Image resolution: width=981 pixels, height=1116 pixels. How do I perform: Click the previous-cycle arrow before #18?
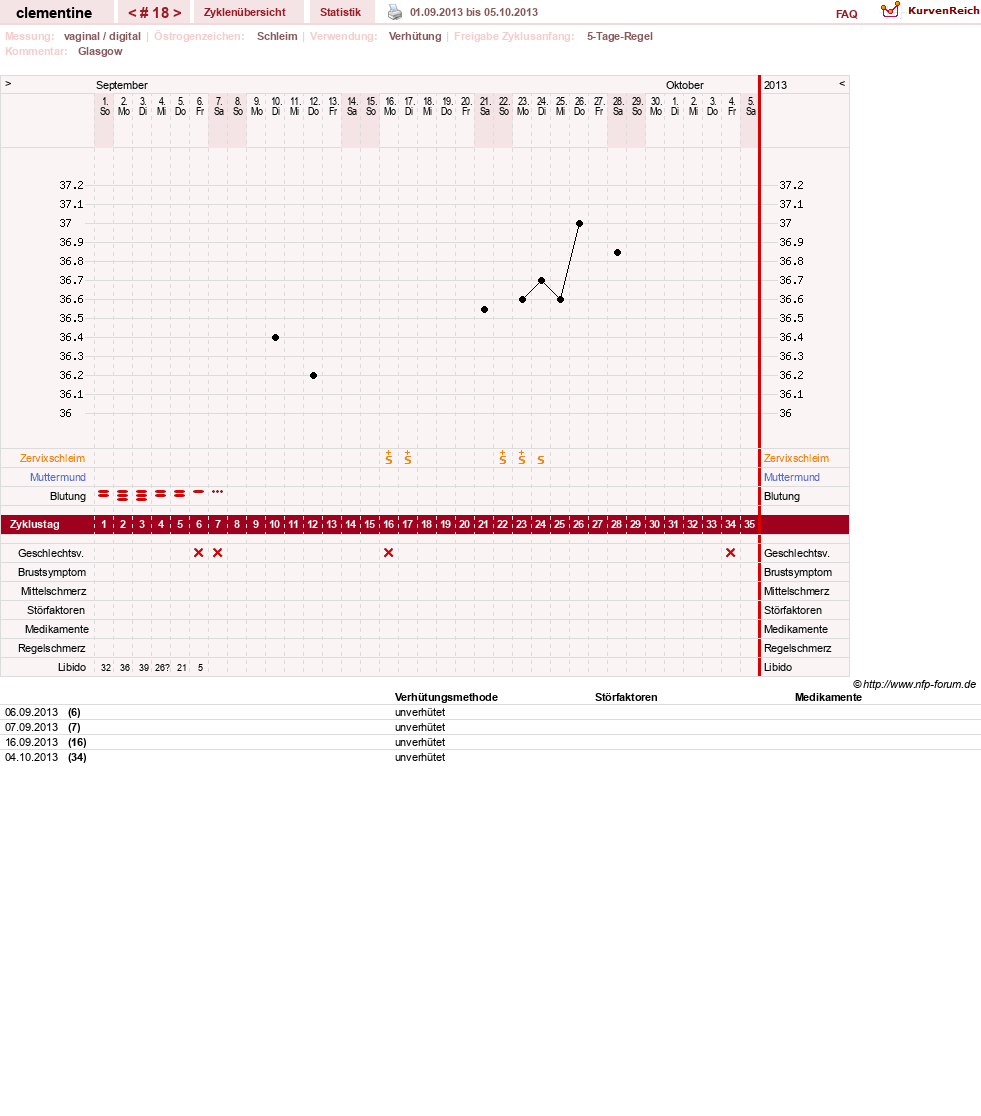pos(132,13)
